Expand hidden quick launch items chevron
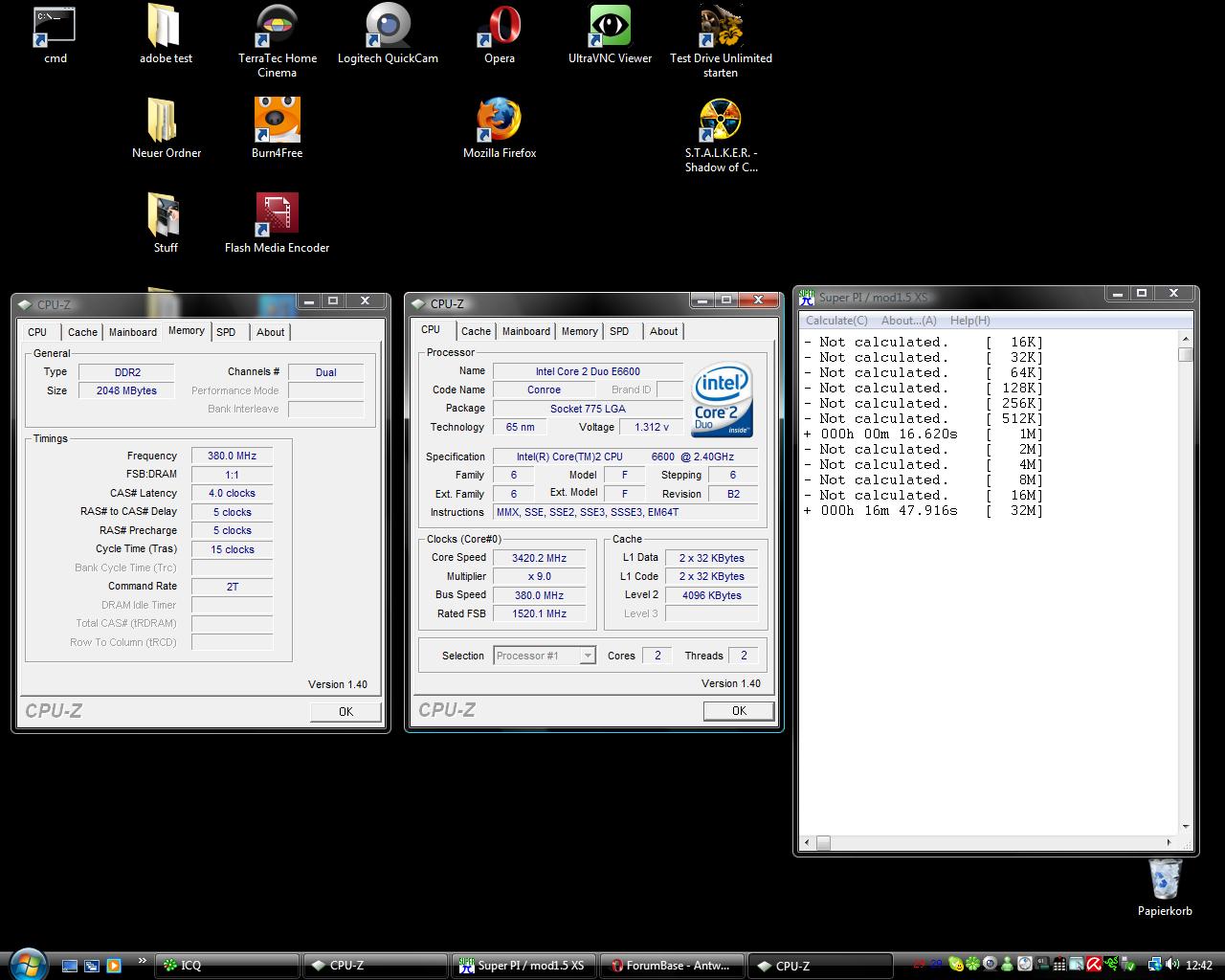The height and width of the screenshot is (980, 1225). click(x=143, y=960)
